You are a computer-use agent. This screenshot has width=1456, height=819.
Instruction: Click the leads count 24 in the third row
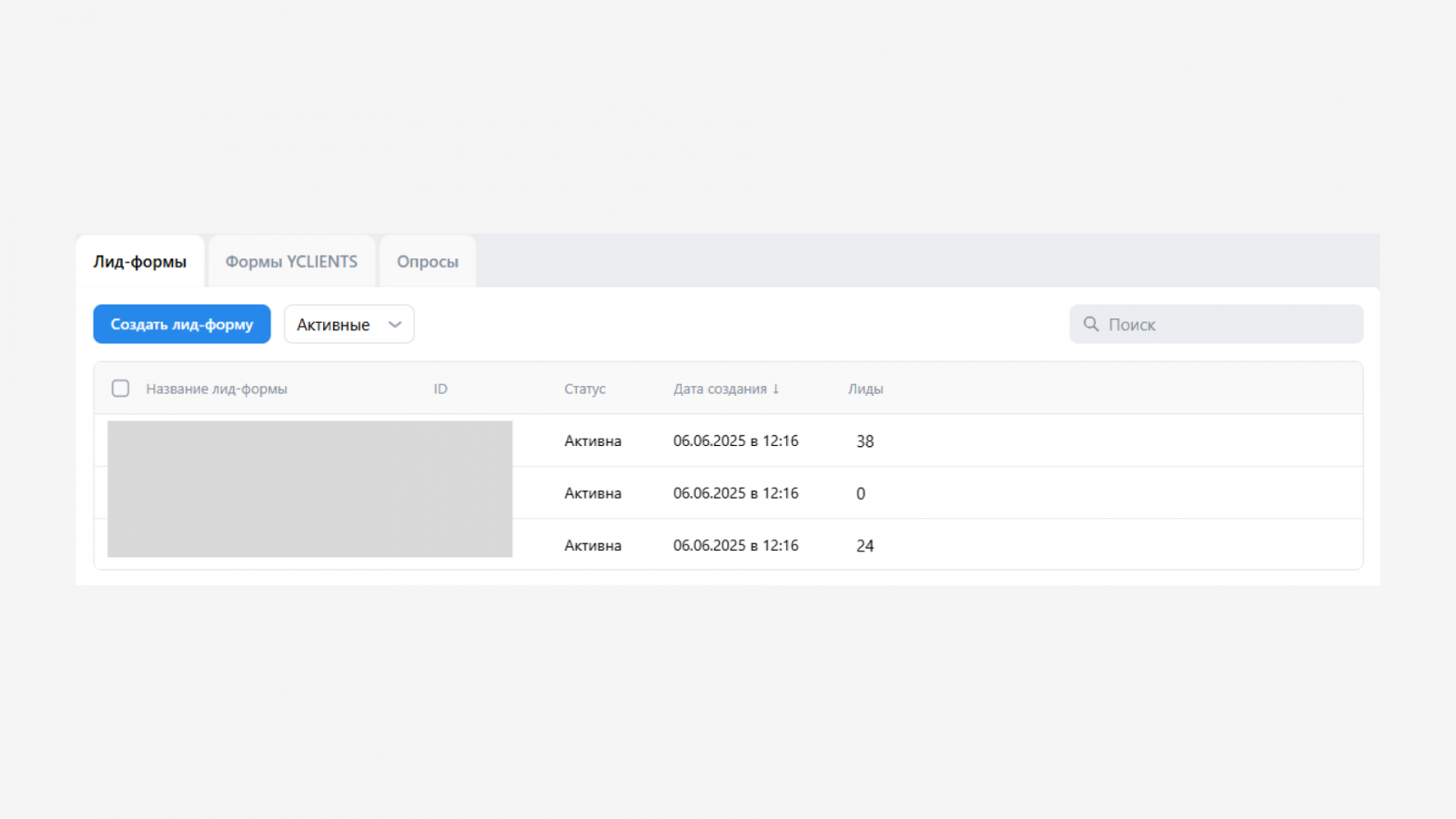tap(864, 546)
